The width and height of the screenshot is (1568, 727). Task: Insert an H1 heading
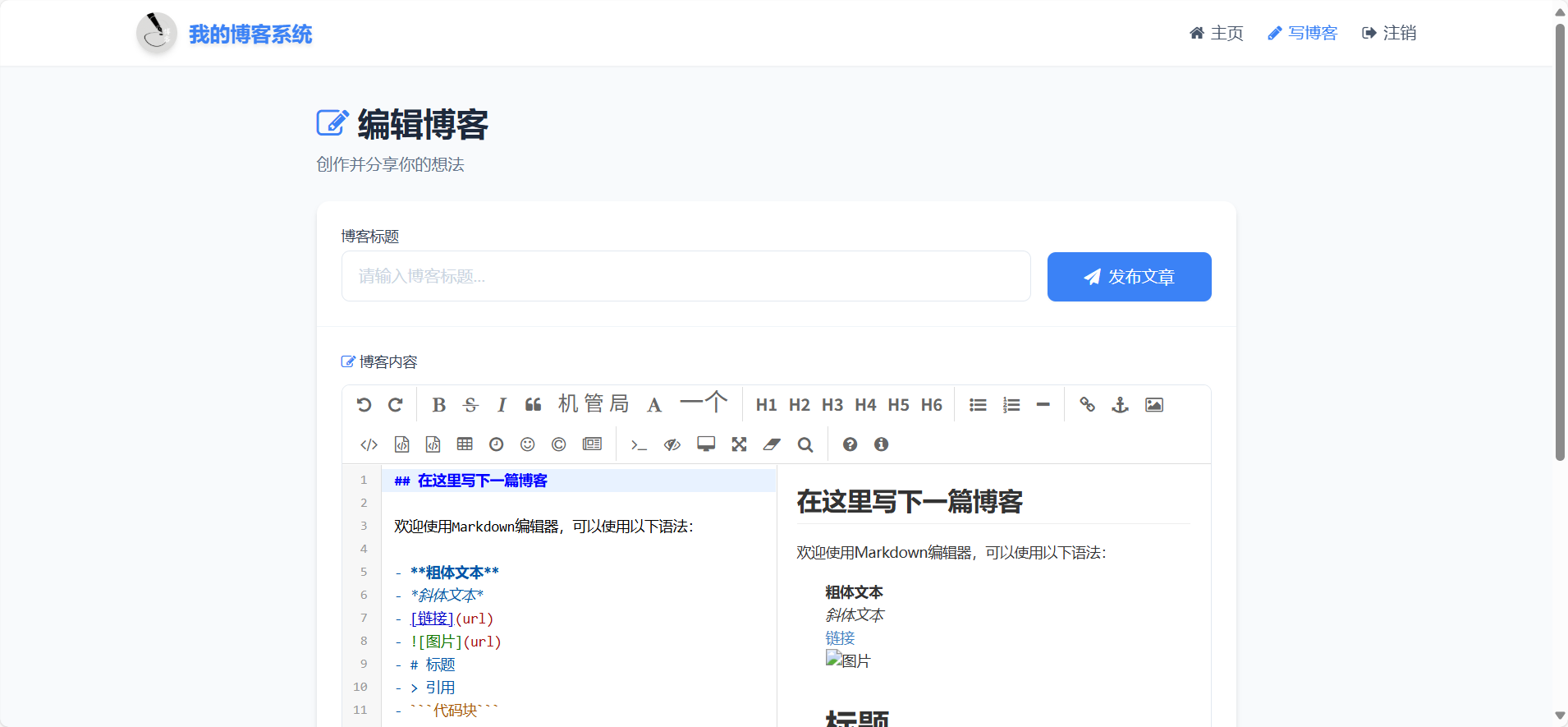(x=767, y=405)
